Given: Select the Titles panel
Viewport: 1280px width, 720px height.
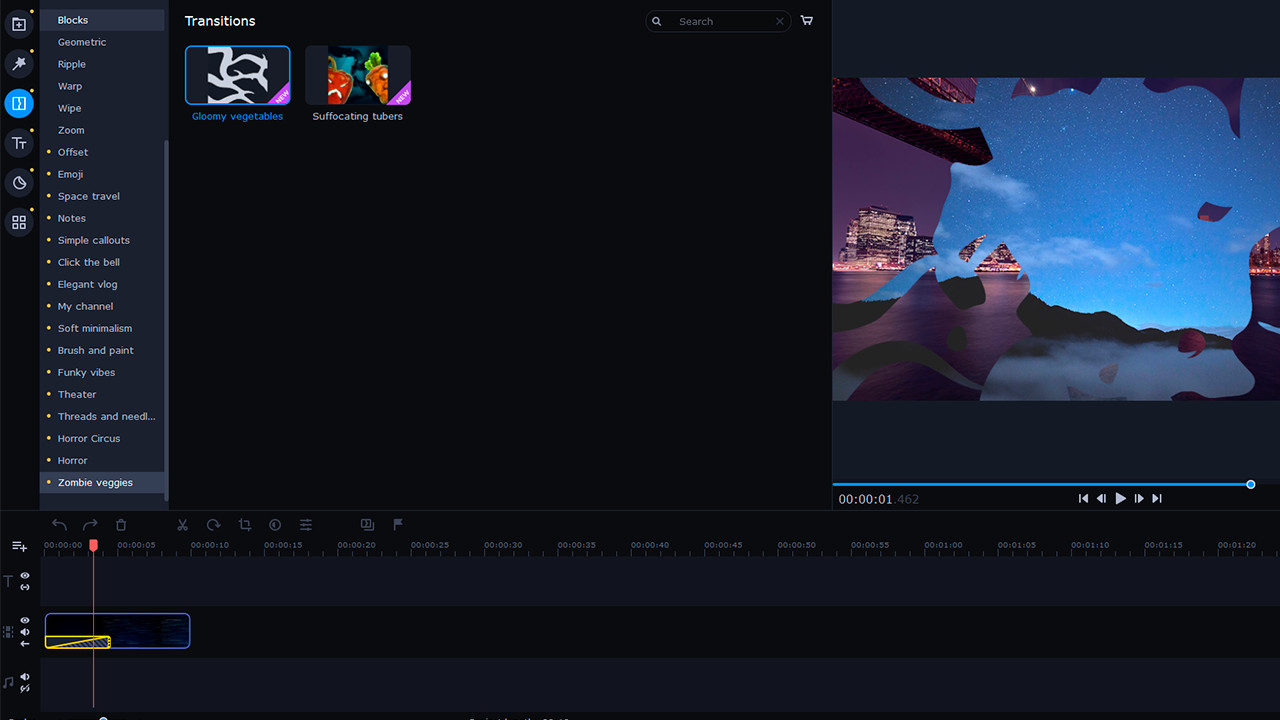Looking at the screenshot, I should pos(19,143).
